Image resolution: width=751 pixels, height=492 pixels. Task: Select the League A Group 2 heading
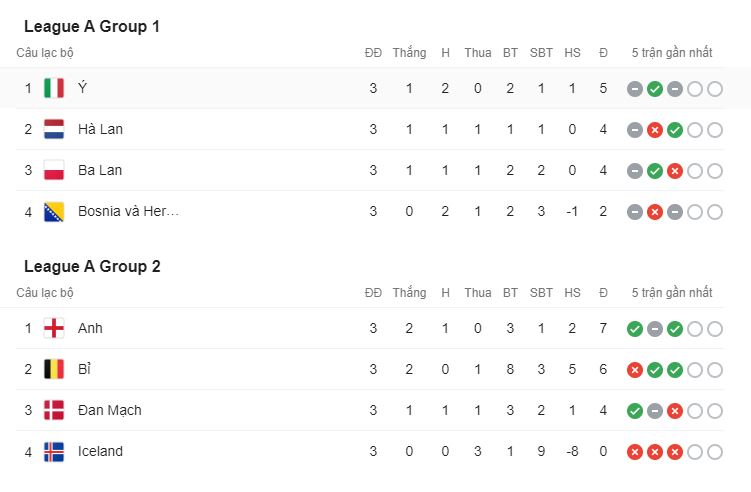point(92,266)
